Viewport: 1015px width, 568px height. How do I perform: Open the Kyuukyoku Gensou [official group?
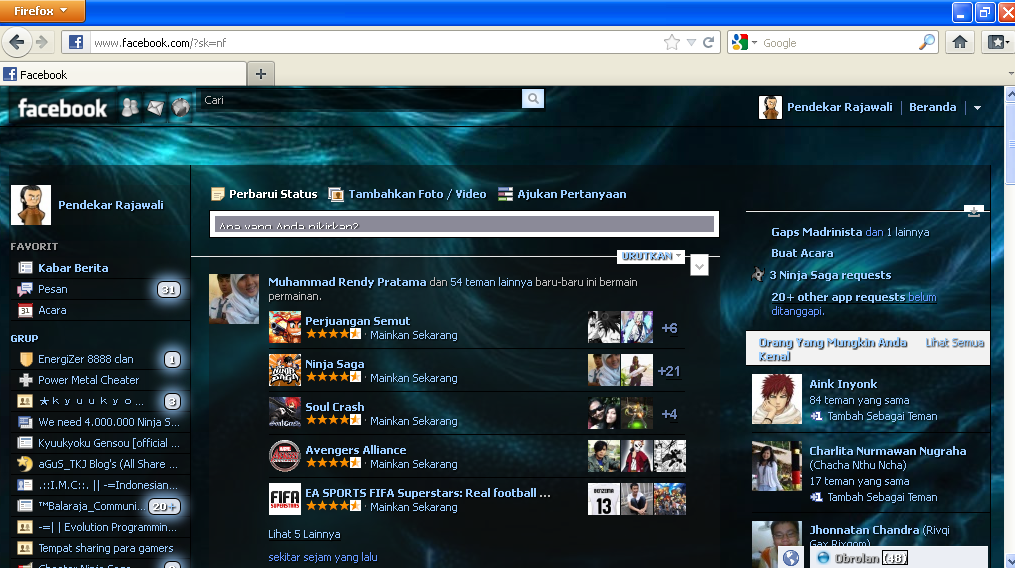tap(109, 443)
